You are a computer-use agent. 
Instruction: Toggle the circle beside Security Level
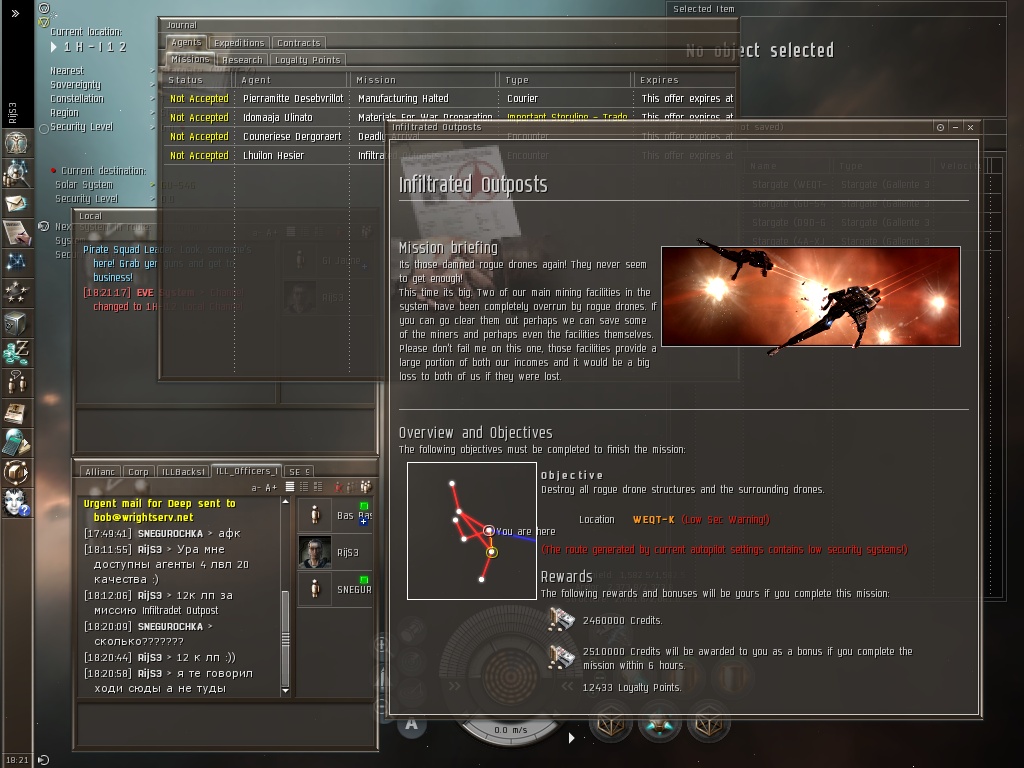[x=44, y=129]
